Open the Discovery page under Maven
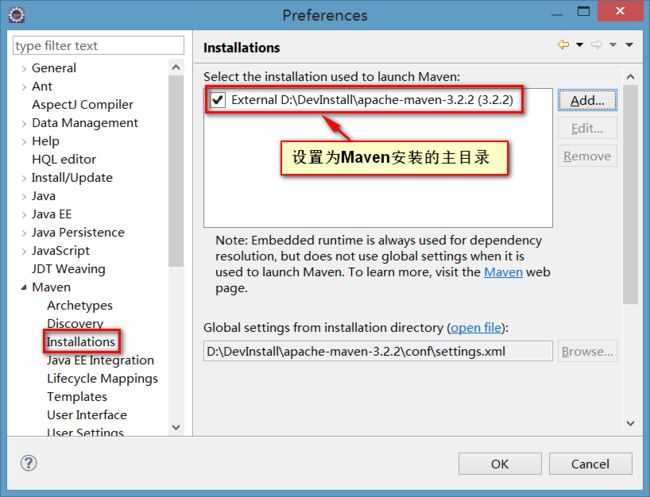Image resolution: width=650 pixels, height=497 pixels. click(x=75, y=323)
